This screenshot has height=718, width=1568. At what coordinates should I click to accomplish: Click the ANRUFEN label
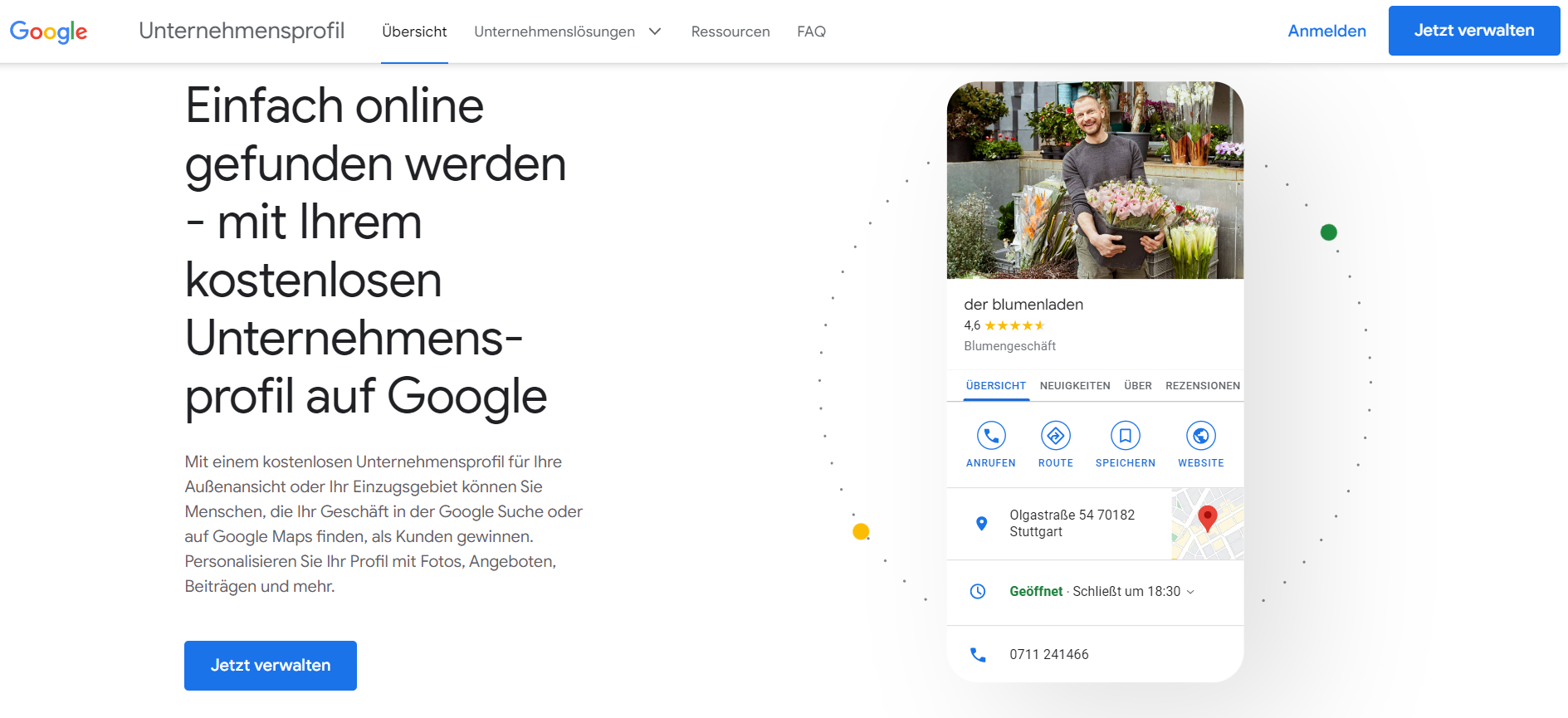991,463
